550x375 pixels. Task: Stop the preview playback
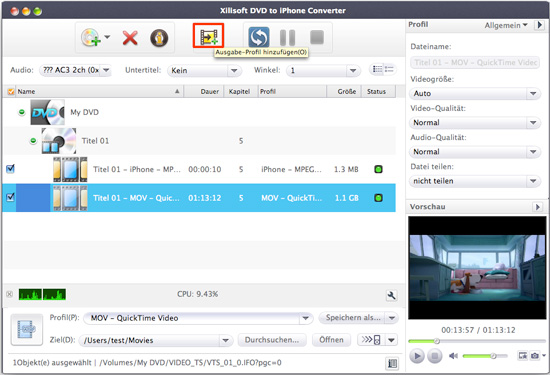coord(434,356)
